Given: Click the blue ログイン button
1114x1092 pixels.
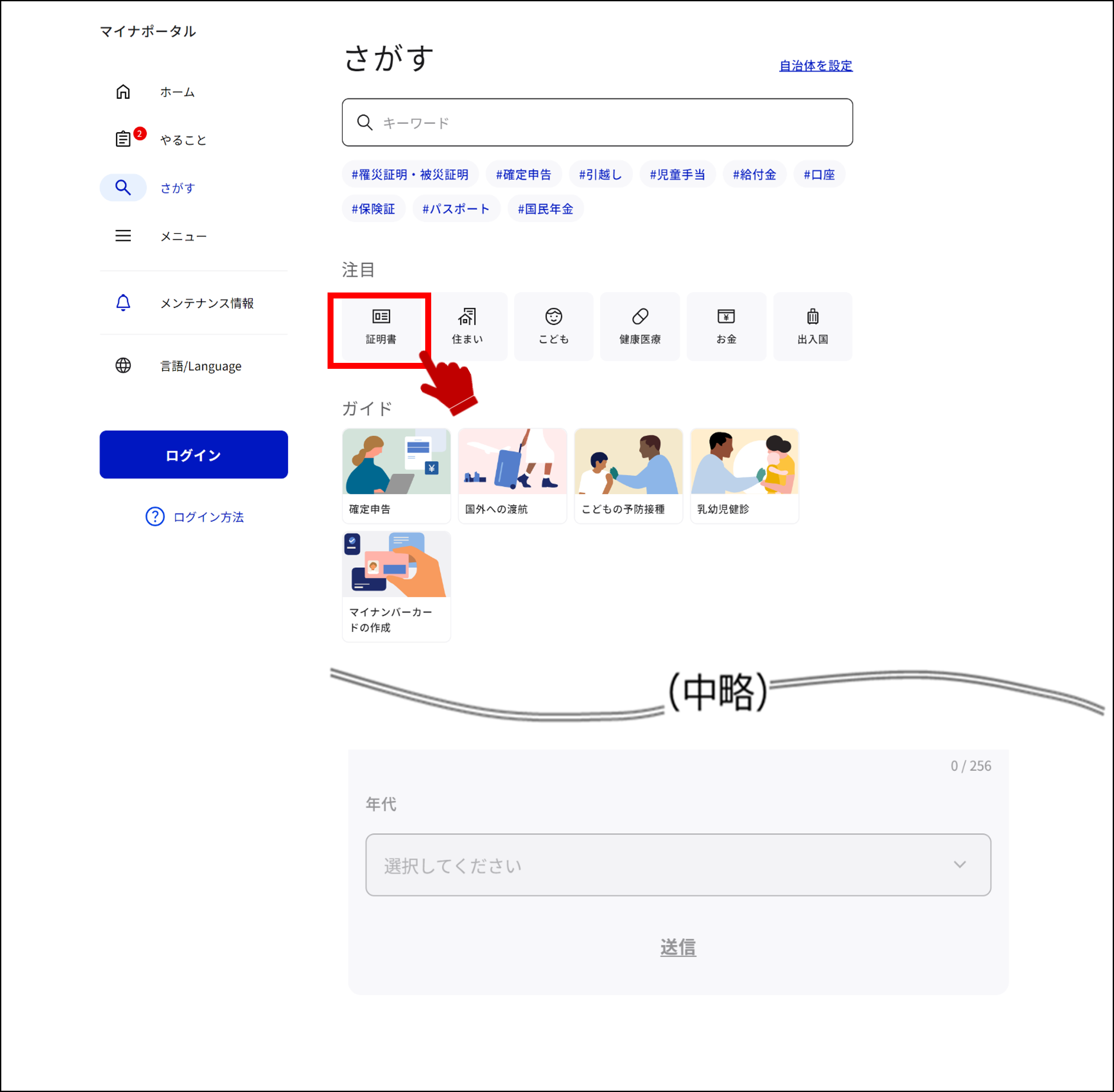Looking at the screenshot, I should click(194, 455).
